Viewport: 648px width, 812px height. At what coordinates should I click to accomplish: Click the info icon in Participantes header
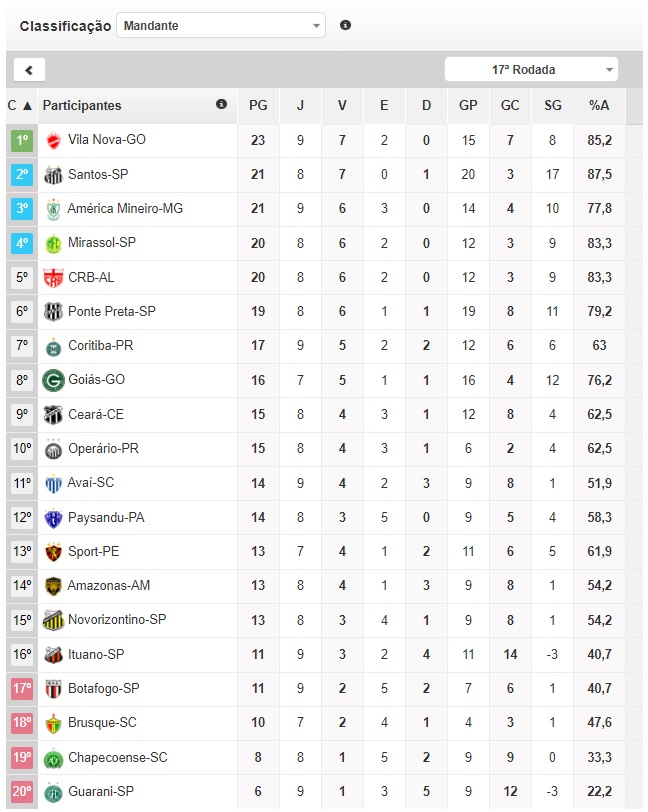click(221, 104)
